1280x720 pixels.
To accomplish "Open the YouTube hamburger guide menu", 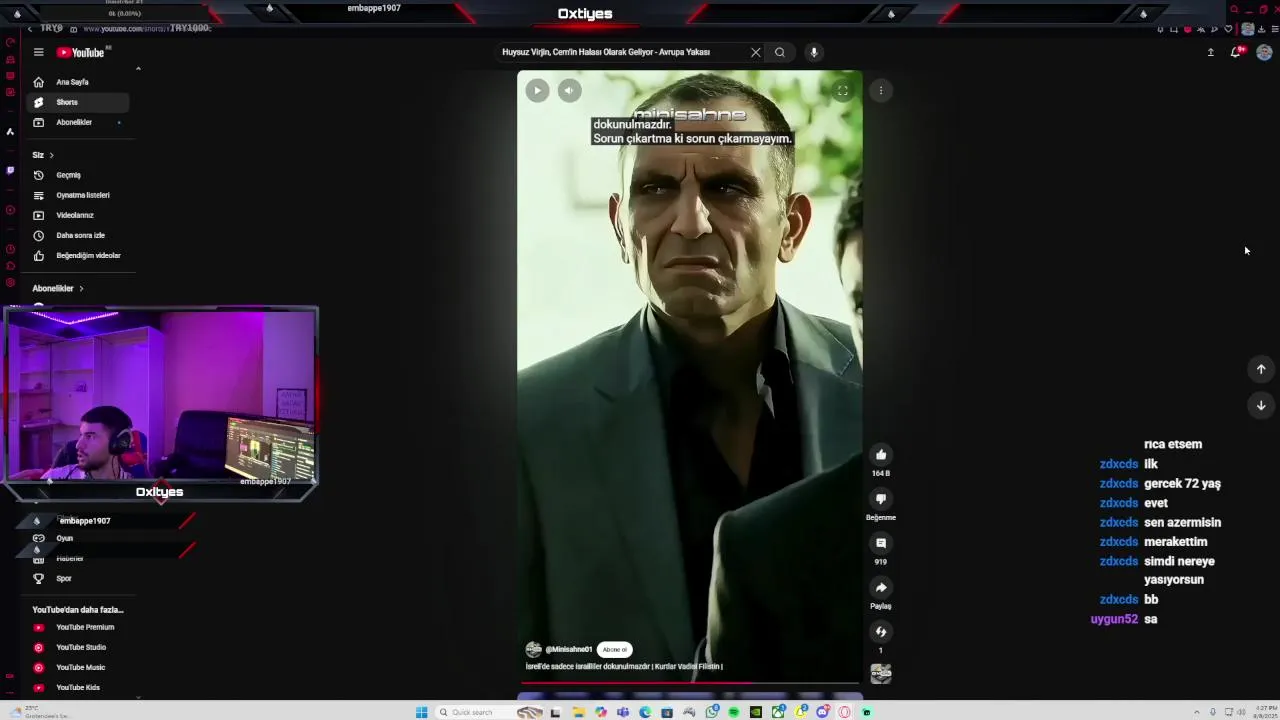I will [x=38, y=52].
